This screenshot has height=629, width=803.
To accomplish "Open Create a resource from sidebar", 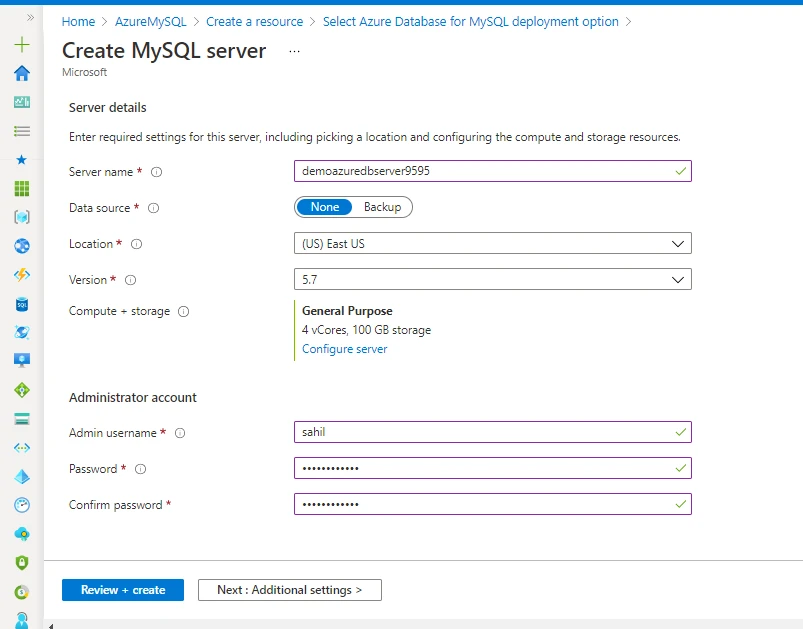I will tap(20, 44).
